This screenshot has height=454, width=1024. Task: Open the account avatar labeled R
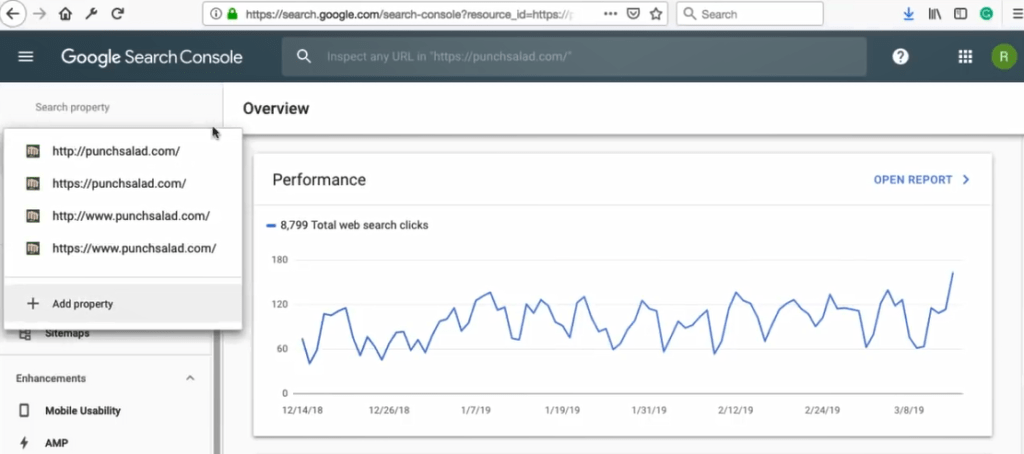[1004, 57]
